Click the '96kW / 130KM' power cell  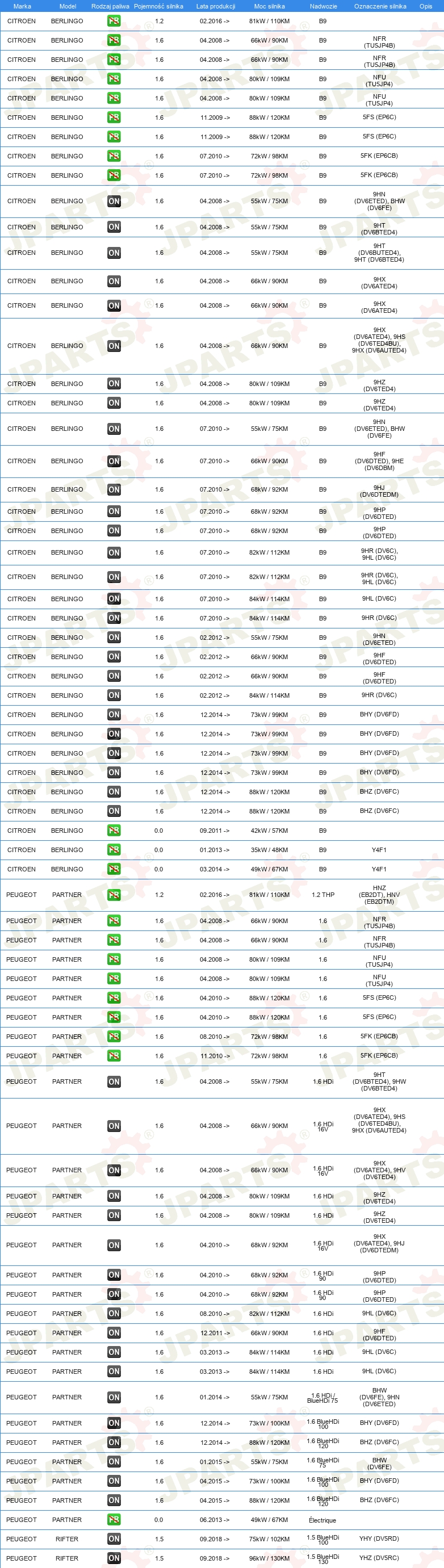pyautogui.click(x=269, y=1558)
